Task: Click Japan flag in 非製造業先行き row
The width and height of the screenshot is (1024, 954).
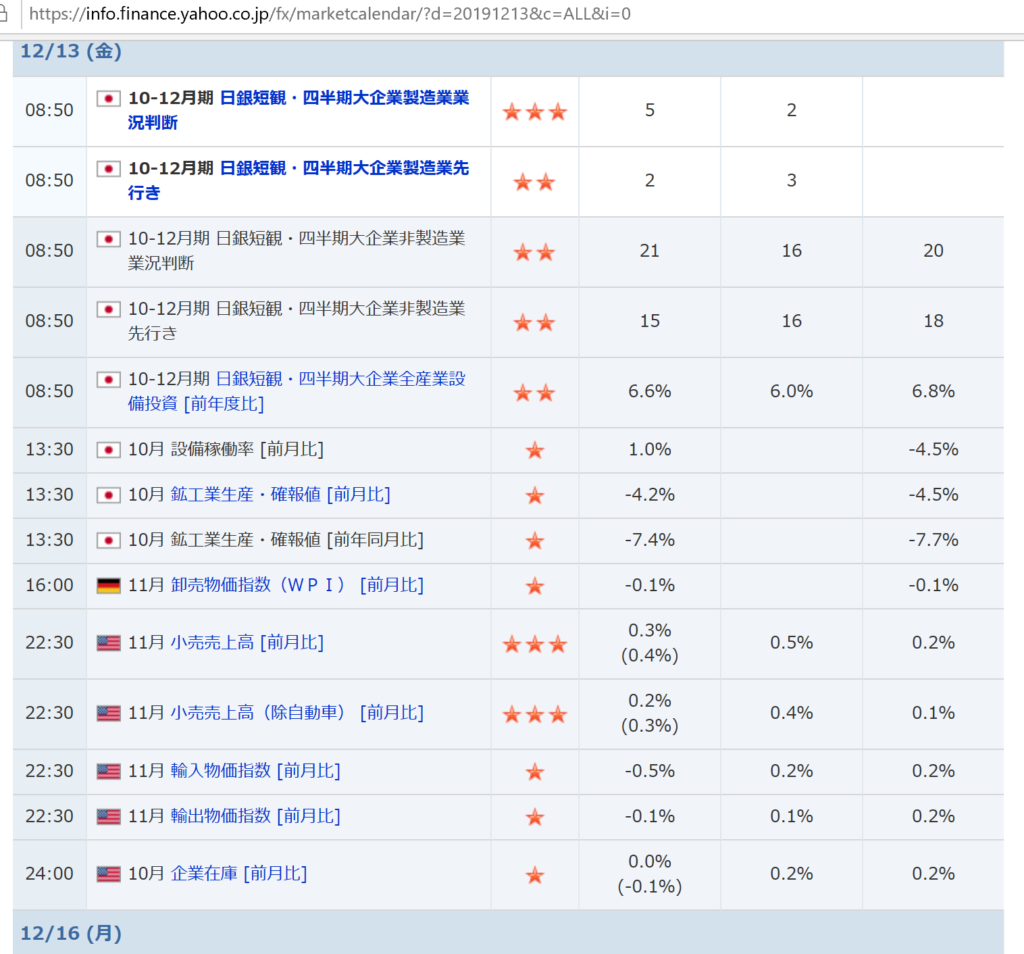Action: pos(108,309)
